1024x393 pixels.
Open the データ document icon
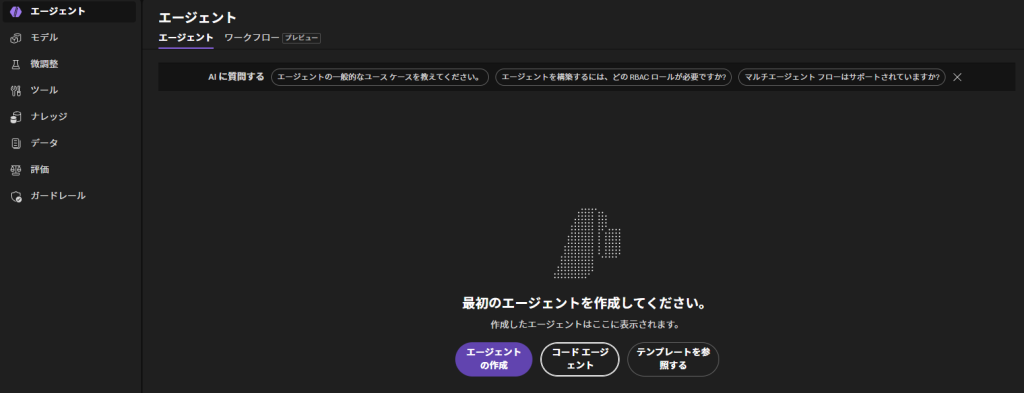(16, 143)
